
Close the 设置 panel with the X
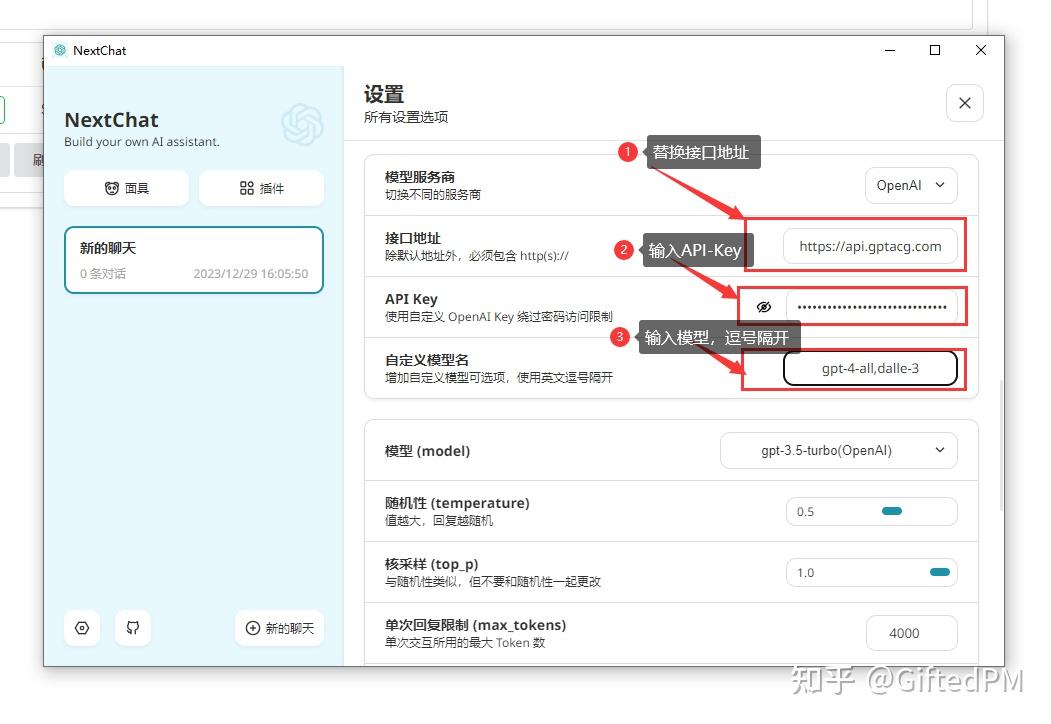point(964,103)
